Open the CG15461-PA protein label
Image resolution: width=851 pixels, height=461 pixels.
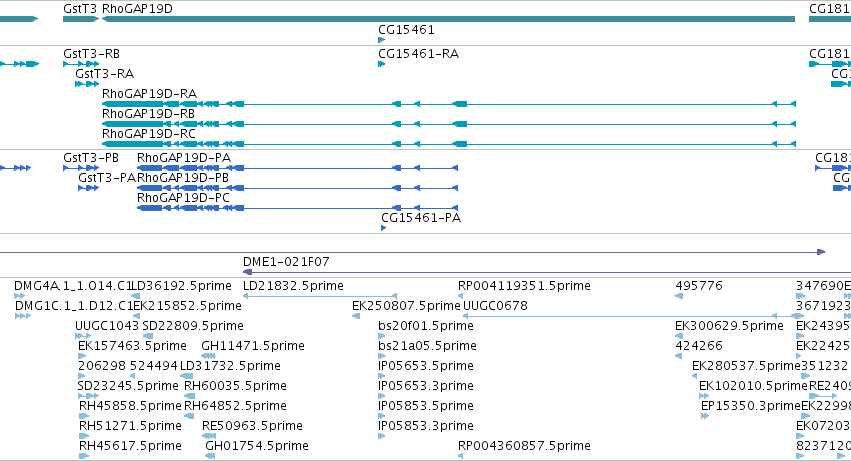coord(421,218)
